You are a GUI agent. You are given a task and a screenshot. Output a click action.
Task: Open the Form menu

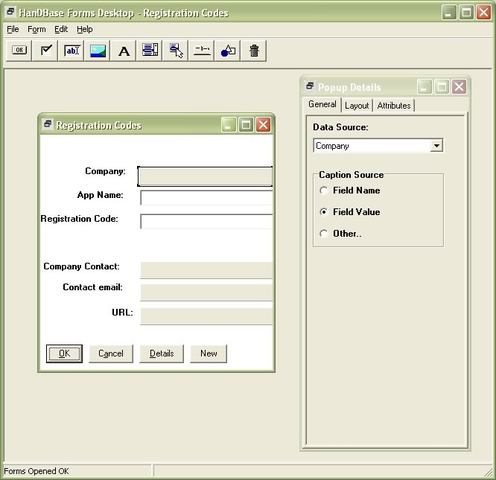(37, 29)
